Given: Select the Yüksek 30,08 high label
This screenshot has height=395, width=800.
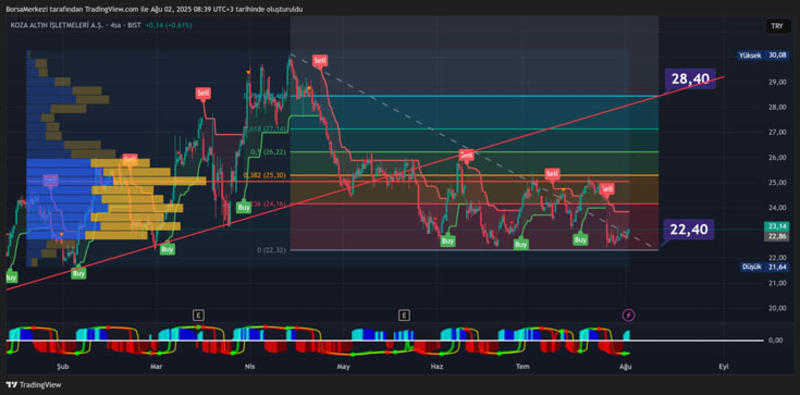Looking at the screenshot, I should (762, 55).
